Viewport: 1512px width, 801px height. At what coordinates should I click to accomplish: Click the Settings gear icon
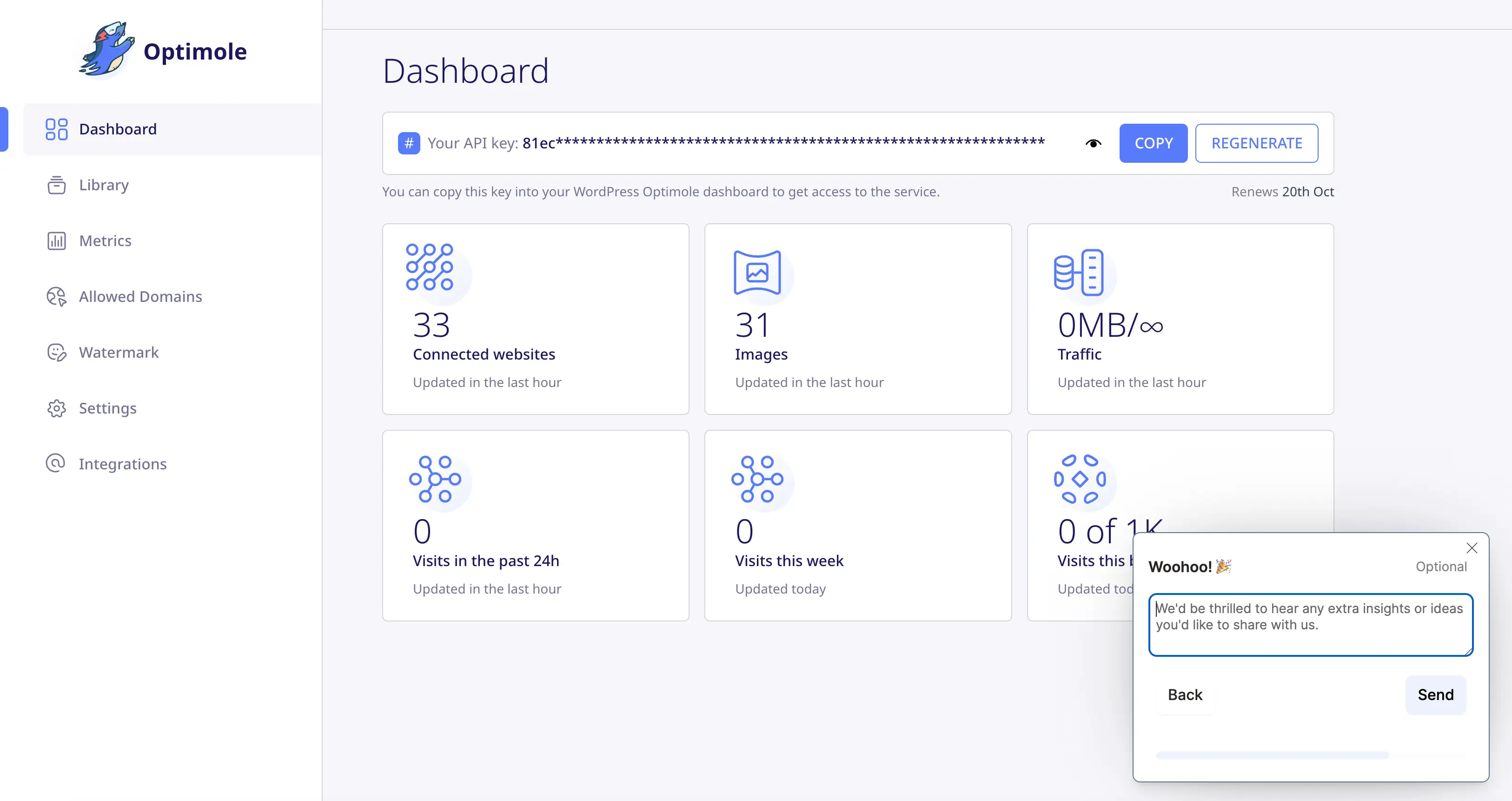[56, 408]
